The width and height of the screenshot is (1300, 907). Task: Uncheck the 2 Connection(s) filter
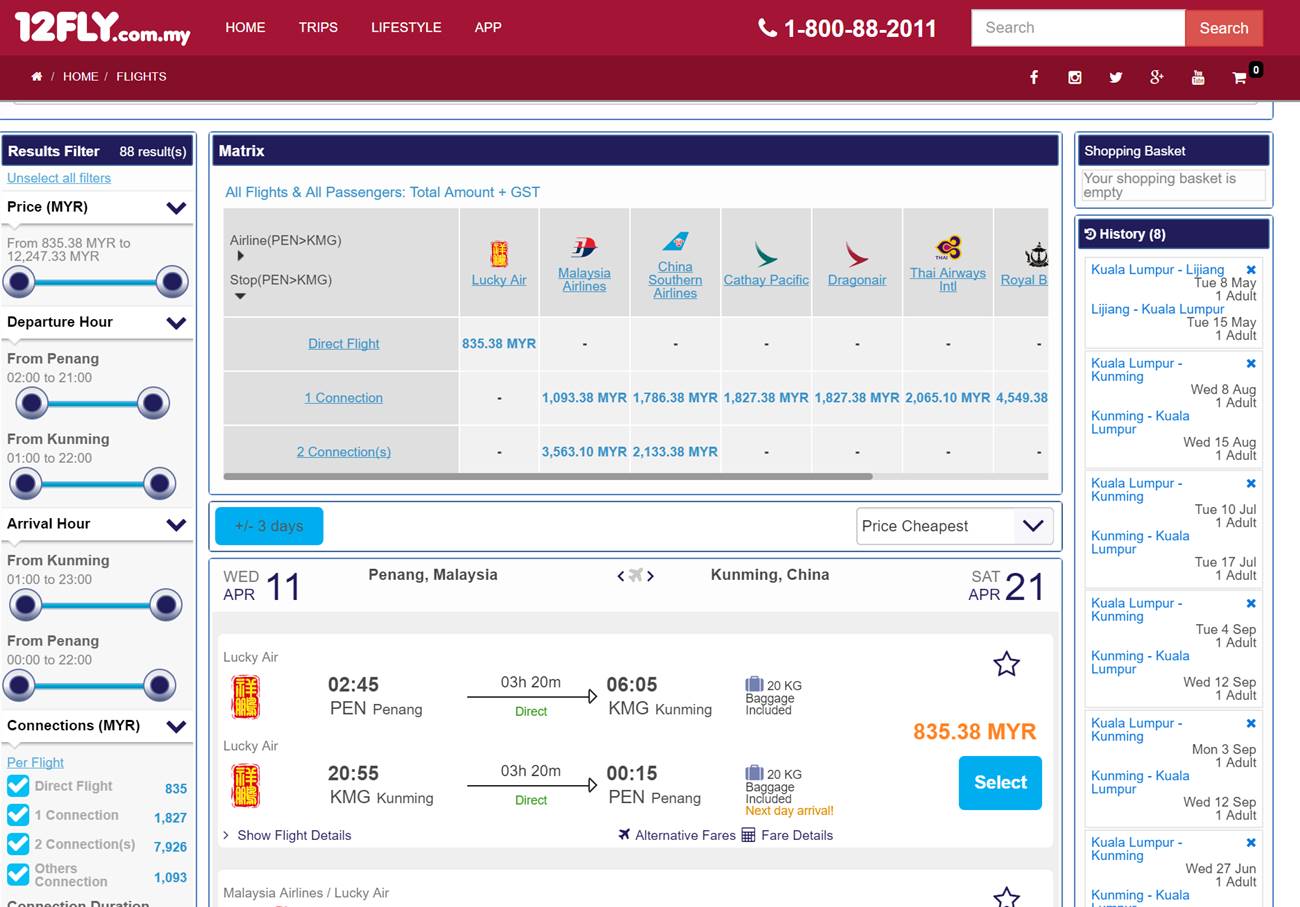[x=18, y=844]
